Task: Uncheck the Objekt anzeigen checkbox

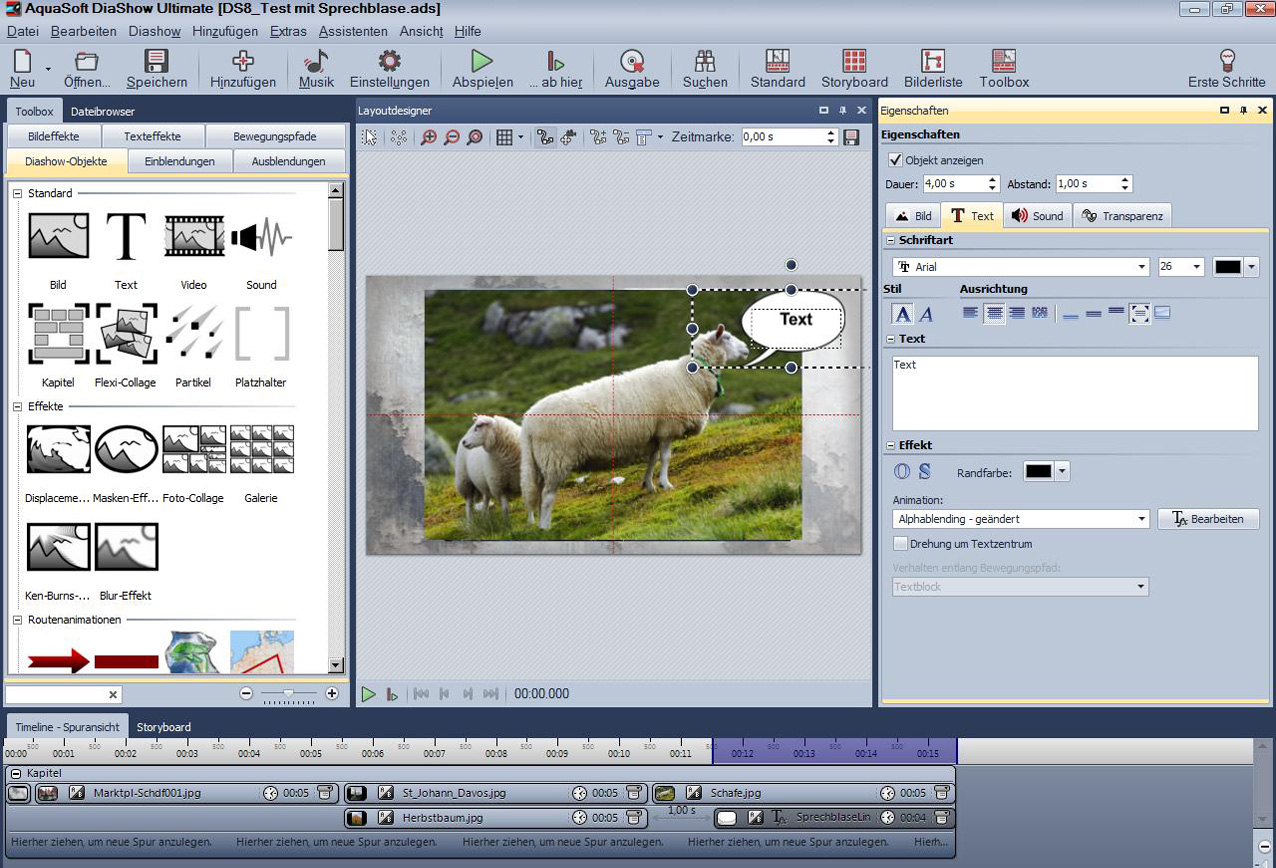Action: (x=896, y=160)
